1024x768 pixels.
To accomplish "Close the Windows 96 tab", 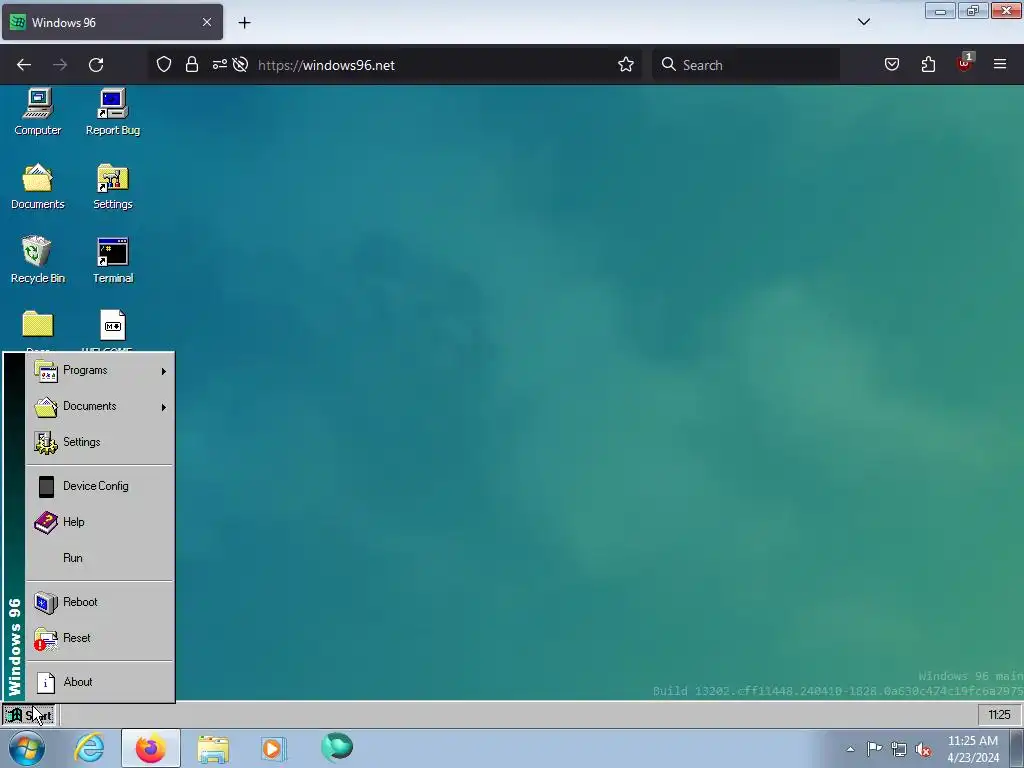I will point(207,22).
